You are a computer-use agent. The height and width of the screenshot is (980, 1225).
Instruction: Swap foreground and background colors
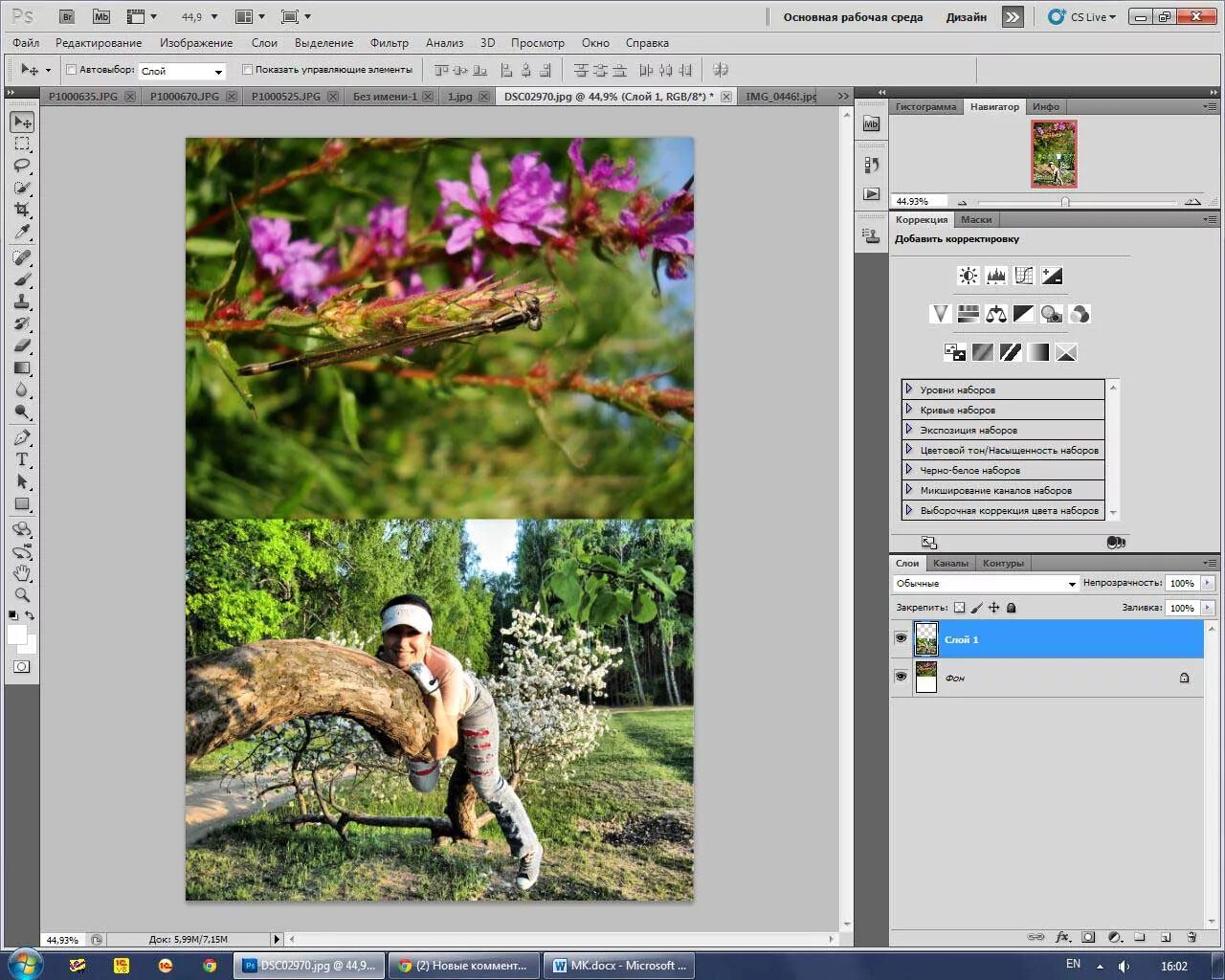click(x=30, y=615)
